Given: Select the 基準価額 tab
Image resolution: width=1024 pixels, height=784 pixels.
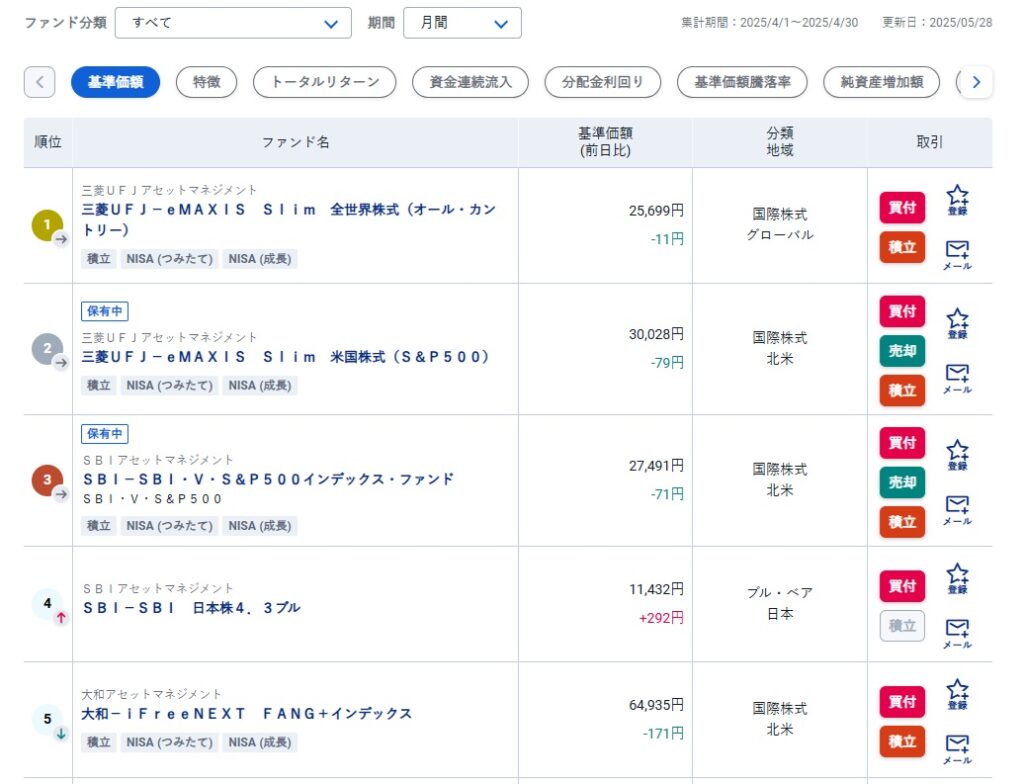Looking at the screenshot, I should coord(116,82).
